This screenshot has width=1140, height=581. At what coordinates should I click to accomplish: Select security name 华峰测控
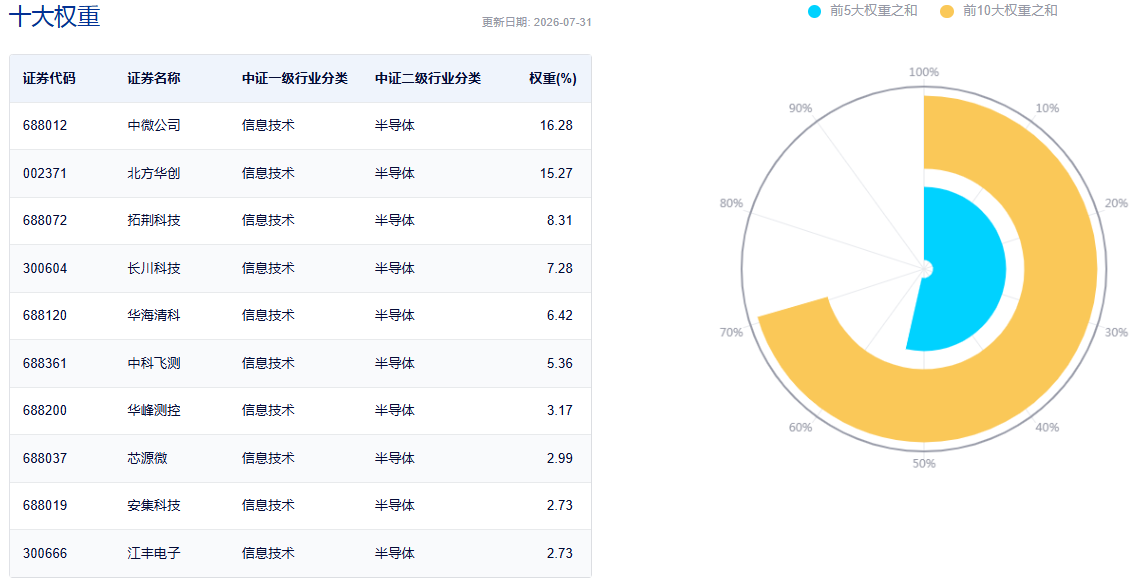(154, 411)
